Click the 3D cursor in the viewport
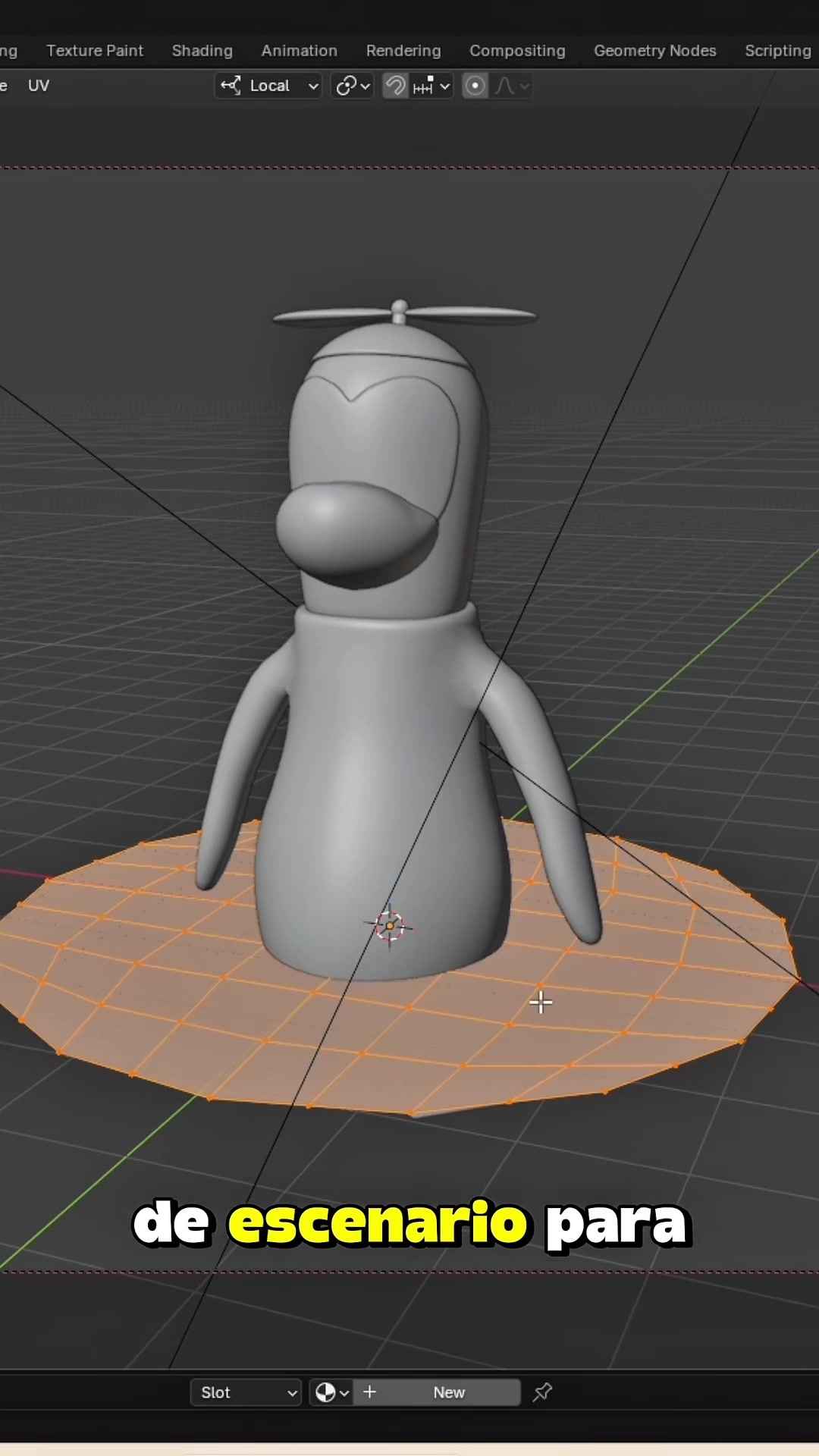Screen dimensions: 819x1456 coord(390,926)
